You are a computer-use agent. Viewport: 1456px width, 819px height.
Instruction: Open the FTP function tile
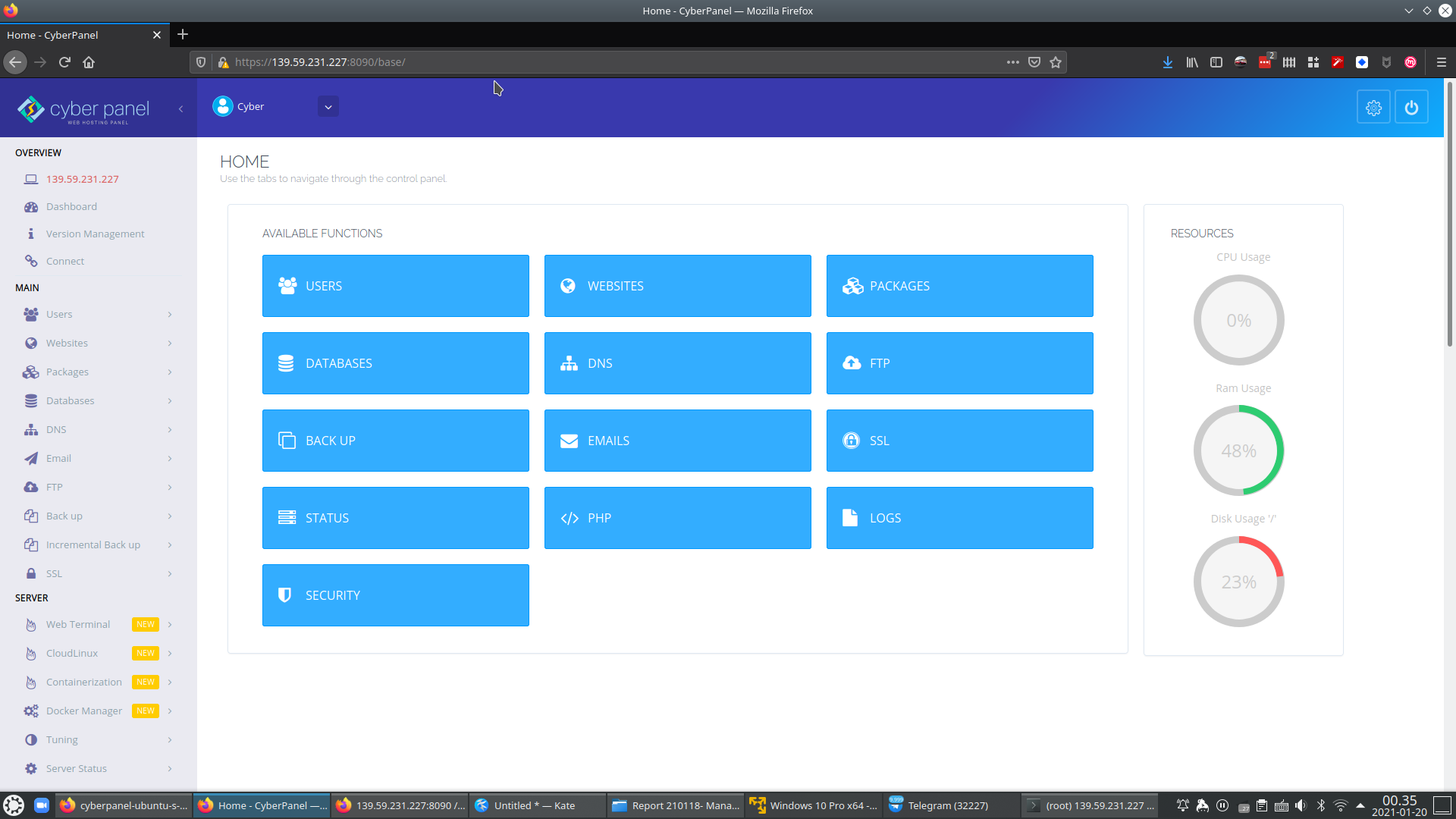959,363
